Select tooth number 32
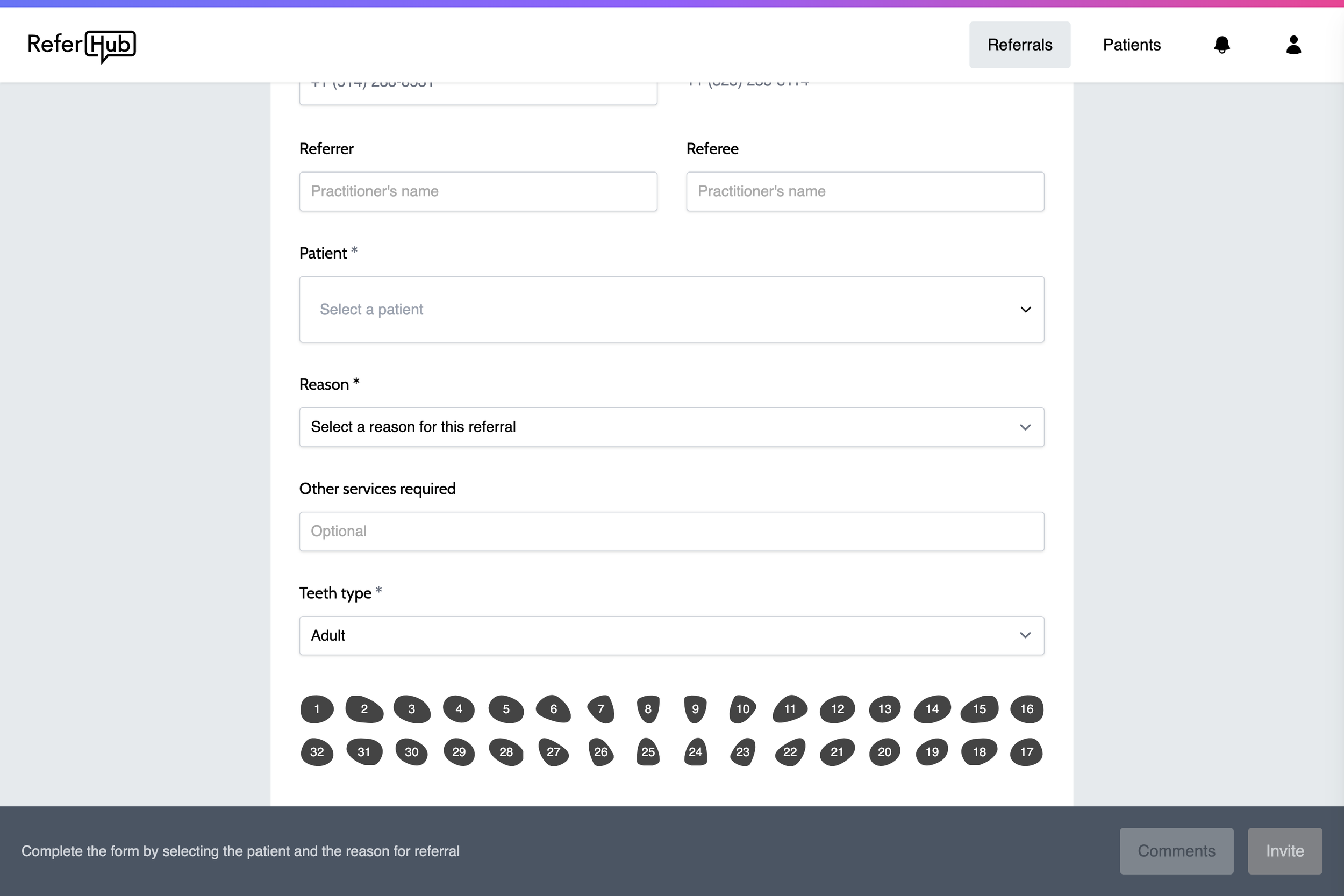The width and height of the screenshot is (1344, 896). (x=317, y=752)
